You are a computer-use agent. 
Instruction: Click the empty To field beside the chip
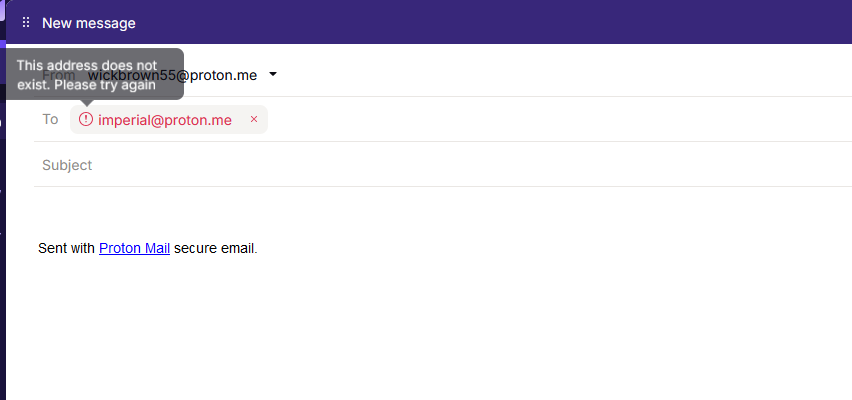(560, 120)
